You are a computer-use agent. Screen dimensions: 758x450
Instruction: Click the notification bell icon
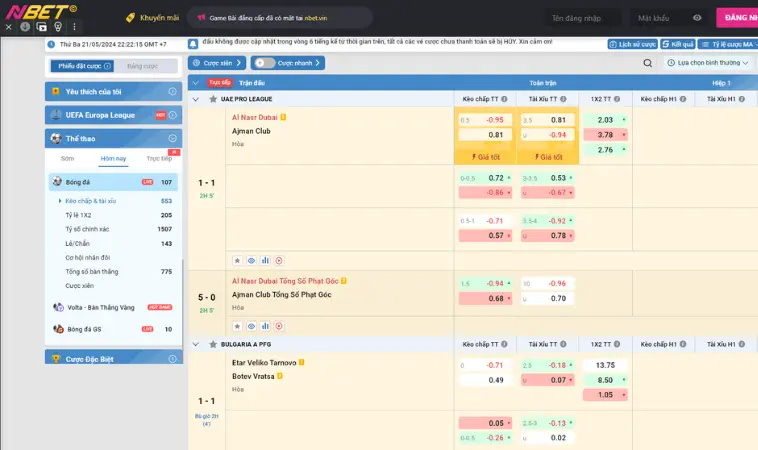tap(192, 45)
